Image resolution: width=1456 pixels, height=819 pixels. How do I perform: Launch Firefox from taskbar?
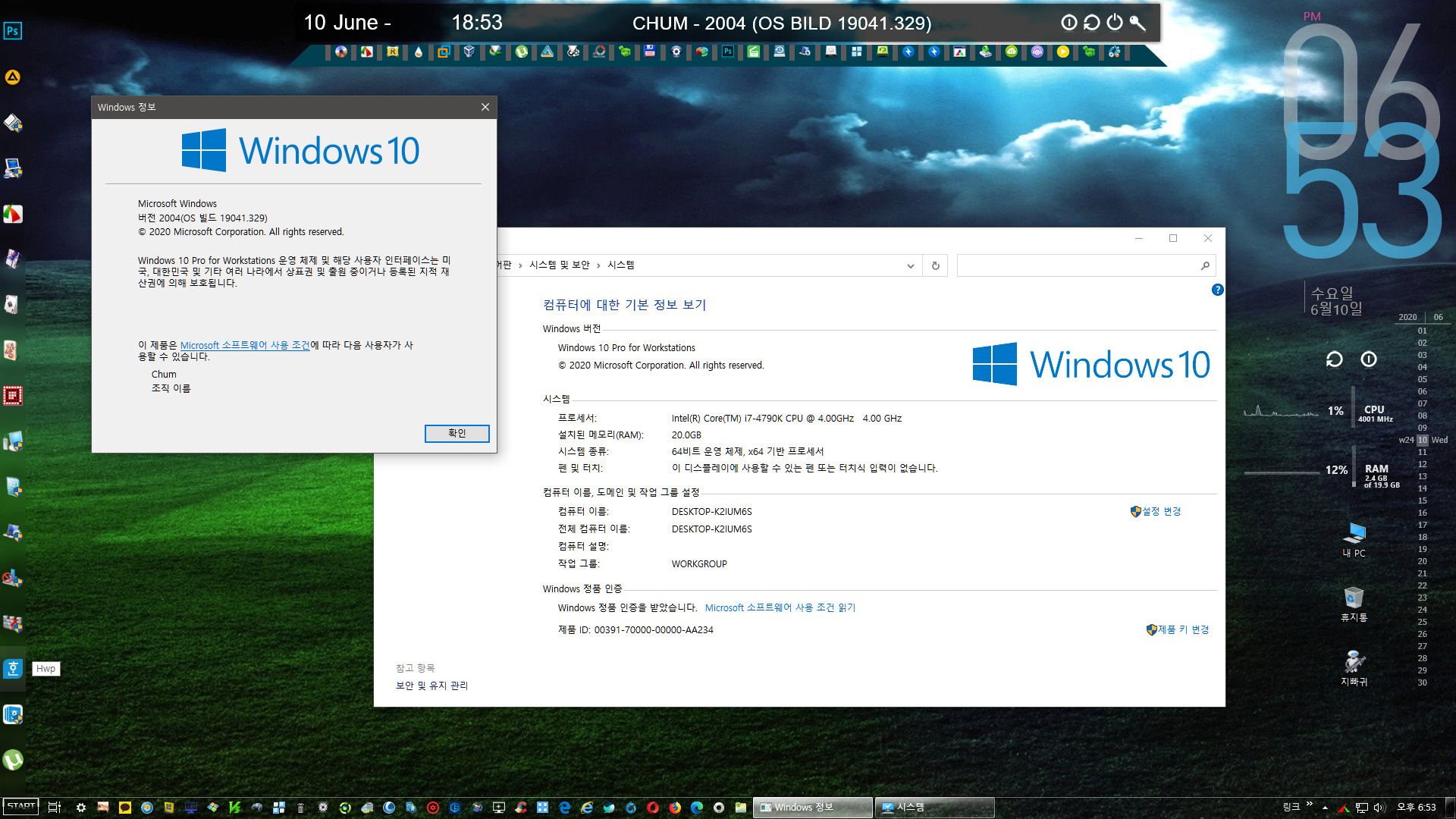[x=675, y=808]
